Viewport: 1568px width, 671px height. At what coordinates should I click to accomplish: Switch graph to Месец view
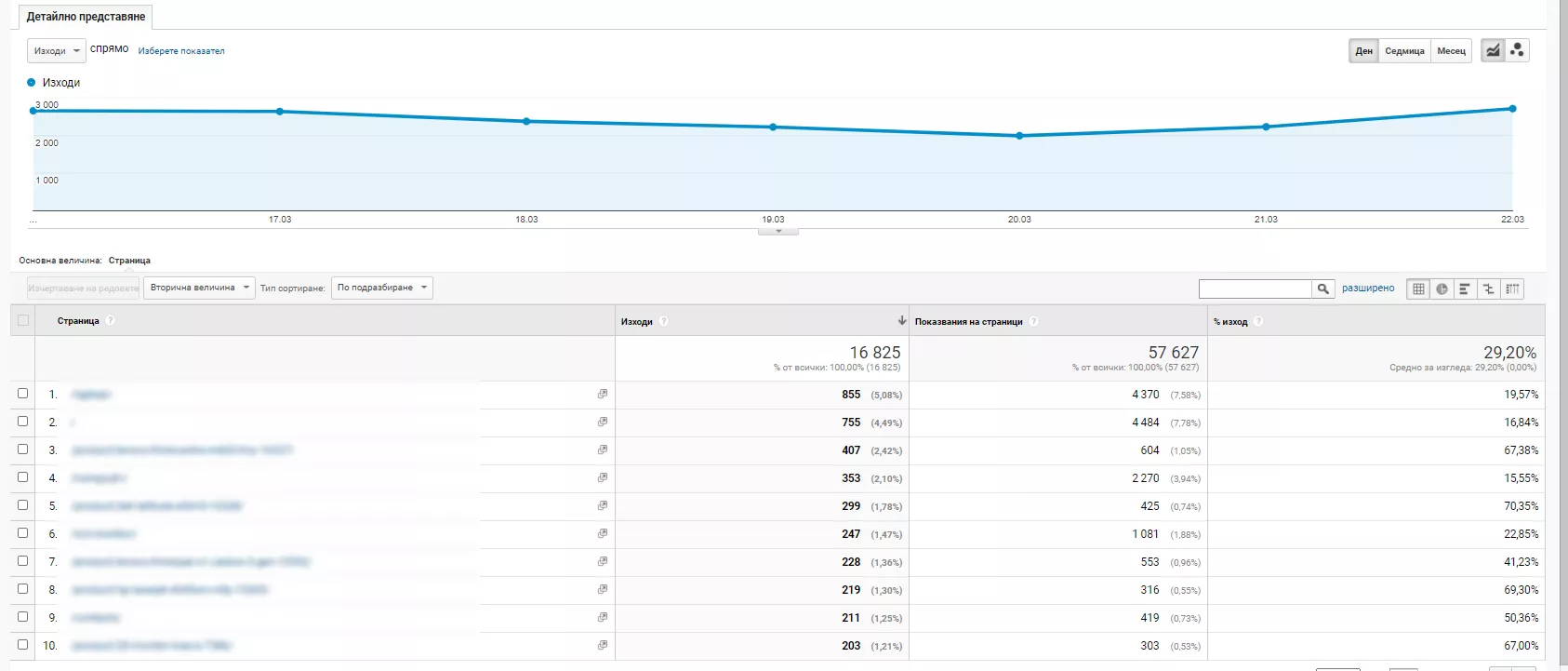pyautogui.click(x=1451, y=51)
